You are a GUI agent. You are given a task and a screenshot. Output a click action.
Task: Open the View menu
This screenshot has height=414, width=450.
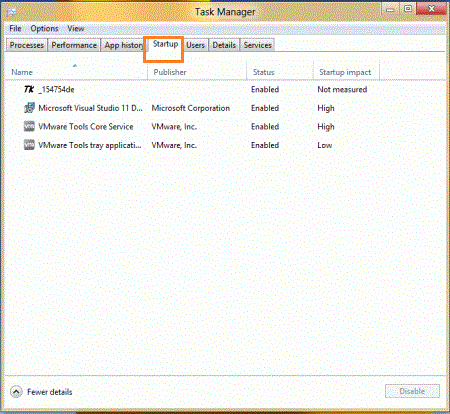click(76, 29)
